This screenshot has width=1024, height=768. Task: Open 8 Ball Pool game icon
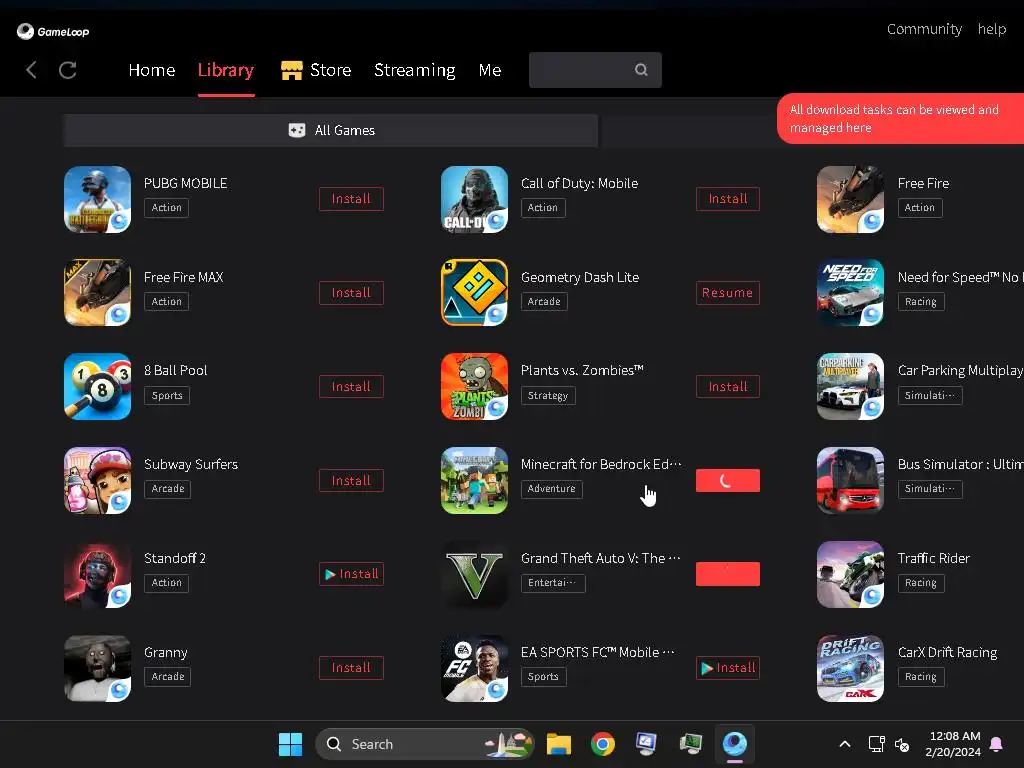[x=97, y=387]
